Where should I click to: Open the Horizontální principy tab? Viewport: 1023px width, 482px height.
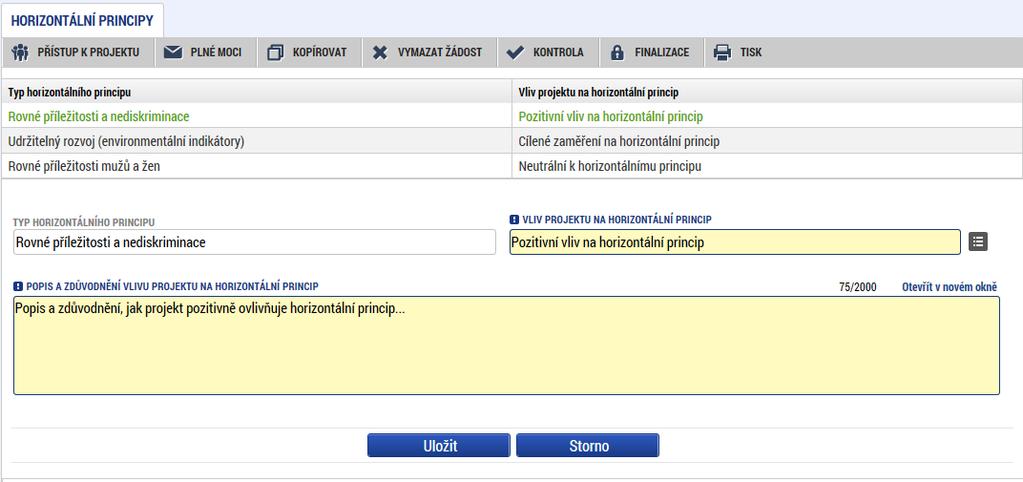(x=82, y=20)
